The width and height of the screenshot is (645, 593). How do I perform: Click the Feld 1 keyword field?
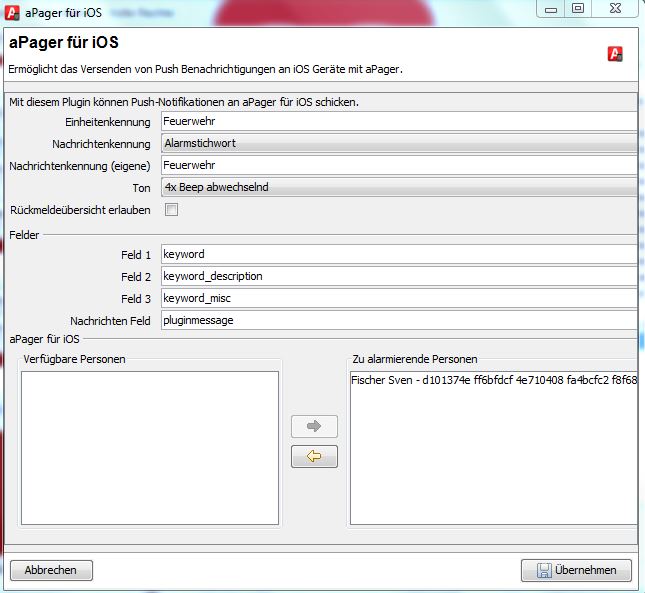pos(398,254)
